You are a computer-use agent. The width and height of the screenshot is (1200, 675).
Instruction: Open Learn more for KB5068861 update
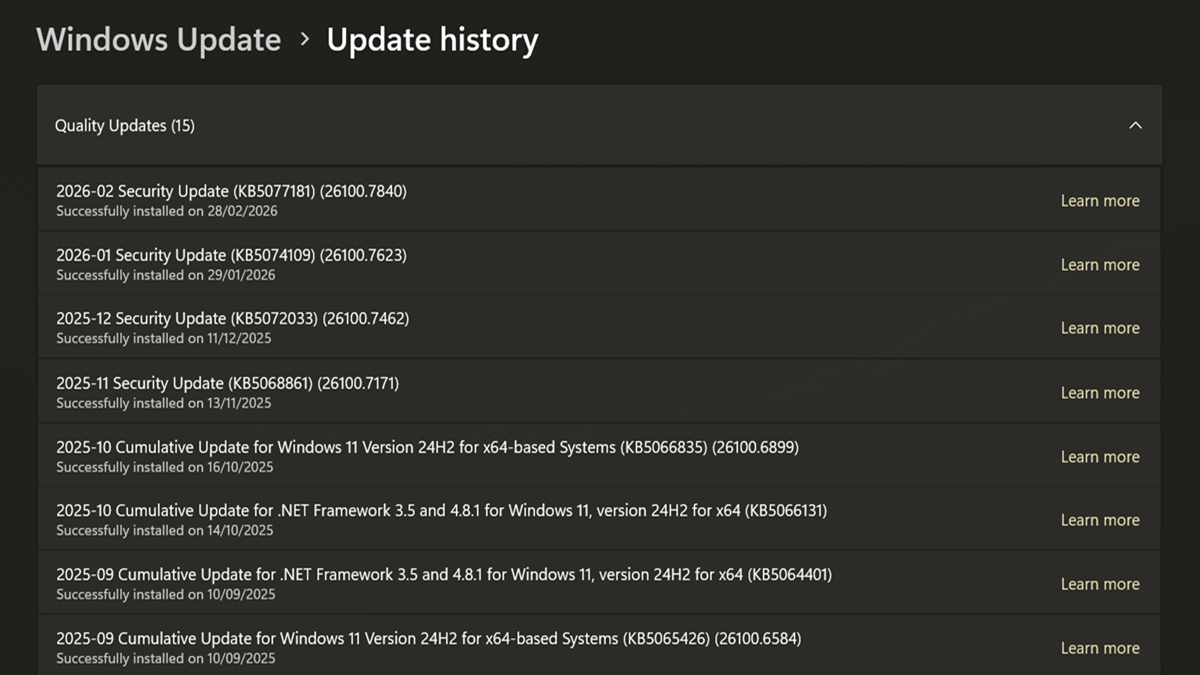[x=1099, y=393]
